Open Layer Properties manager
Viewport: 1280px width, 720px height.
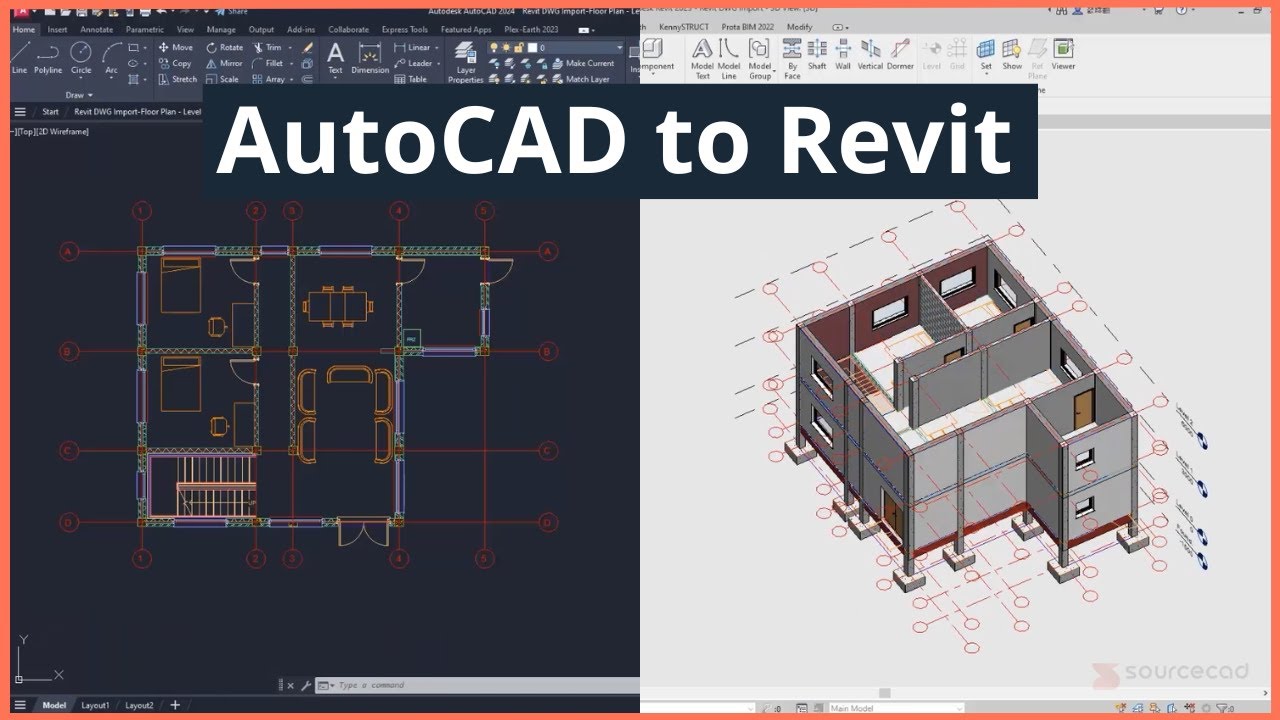(x=465, y=63)
